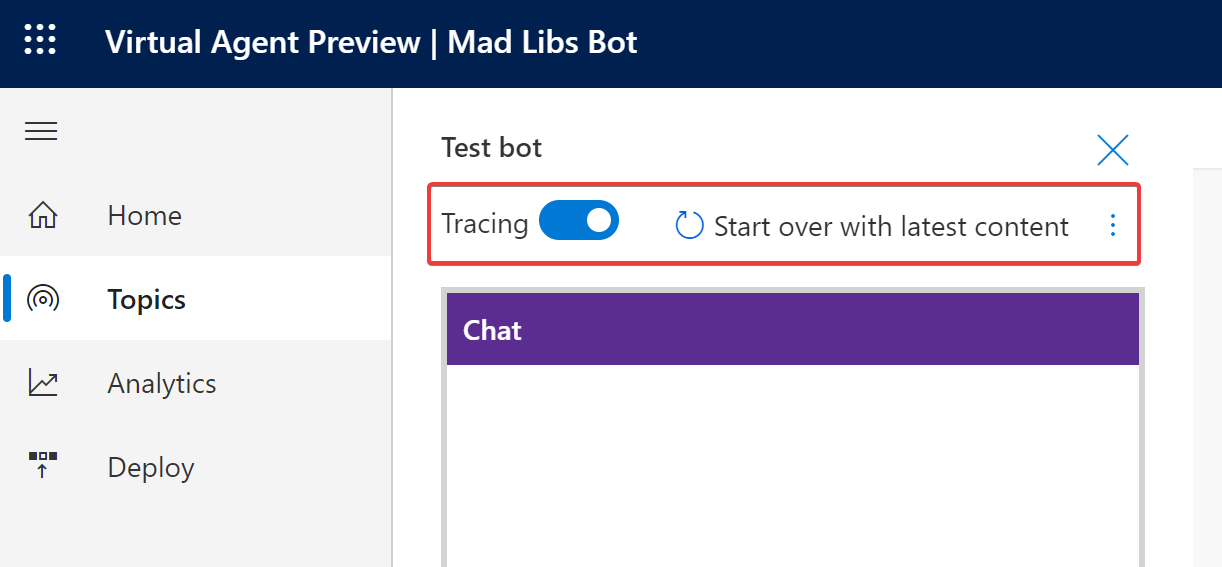This screenshot has width=1222, height=567.
Task: Click the Virtual Agent Preview title
Action: pyautogui.click(x=263, y=43)
